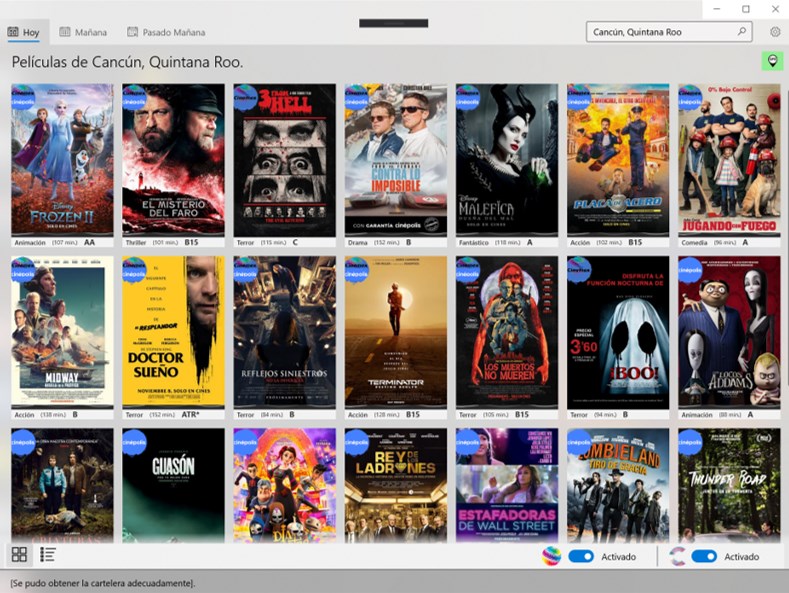789x593 pixels.
Task: Click Cinépolis badge on Thunder Road poster
Action: [x=690, y=443]
